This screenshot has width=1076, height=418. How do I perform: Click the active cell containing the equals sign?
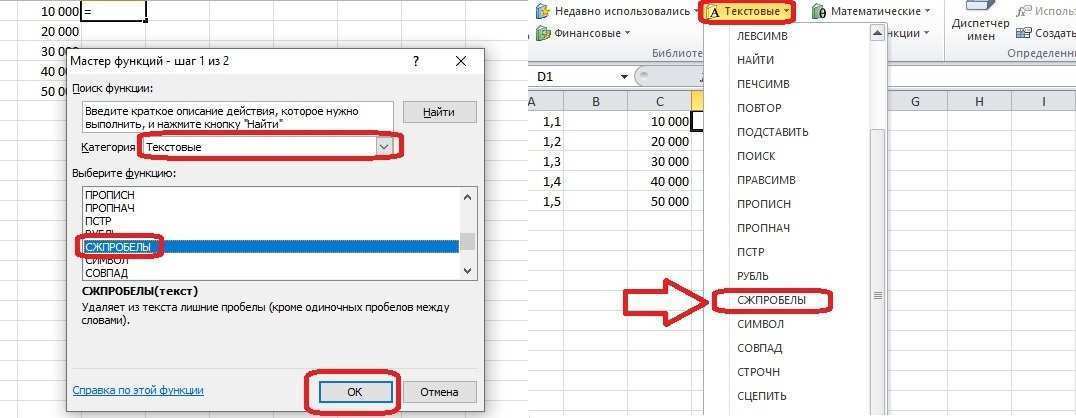point(113,11)
